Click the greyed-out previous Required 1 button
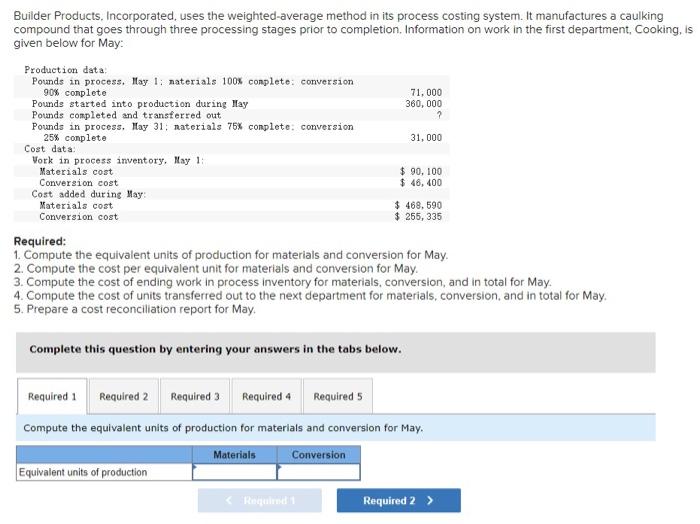 (260, 500)
